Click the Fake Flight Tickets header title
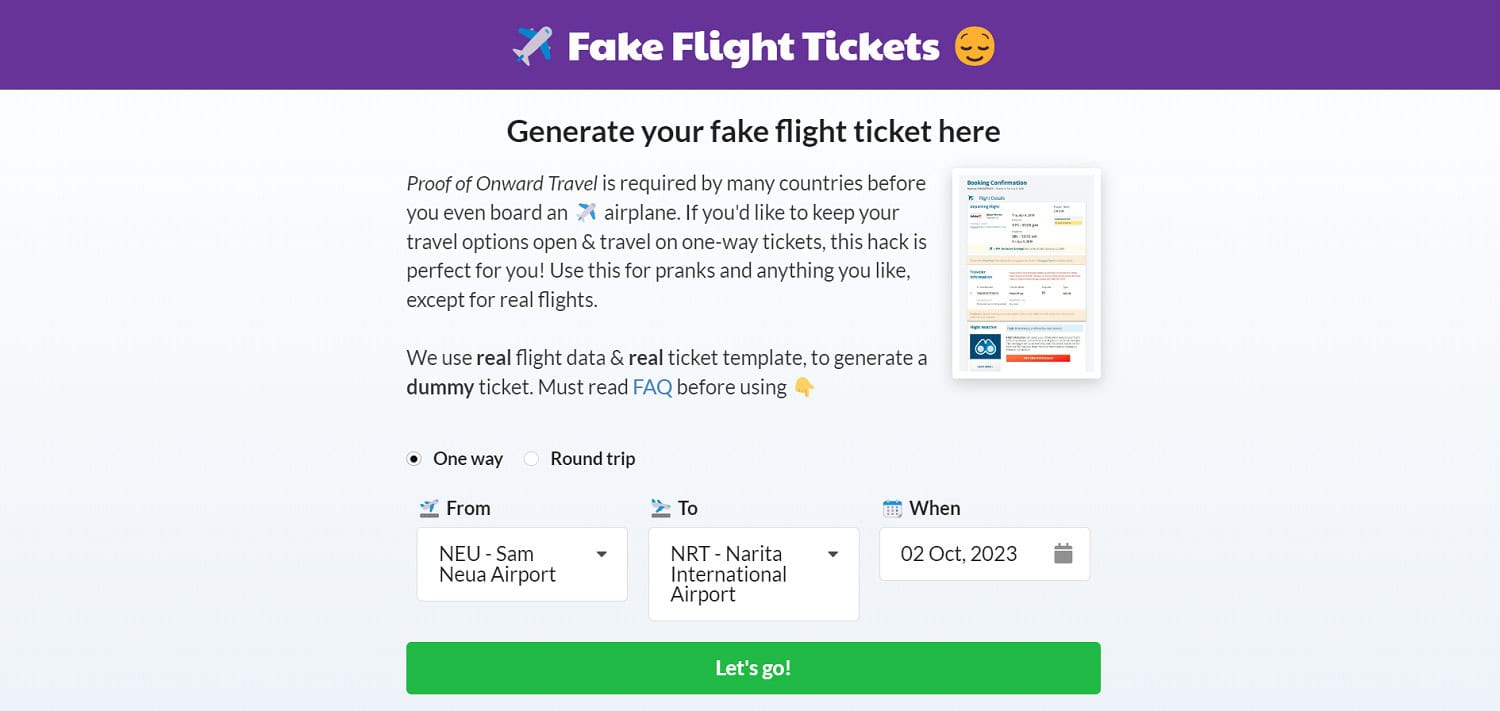Viewport: 1500px width, 711px height. point(754,46)
